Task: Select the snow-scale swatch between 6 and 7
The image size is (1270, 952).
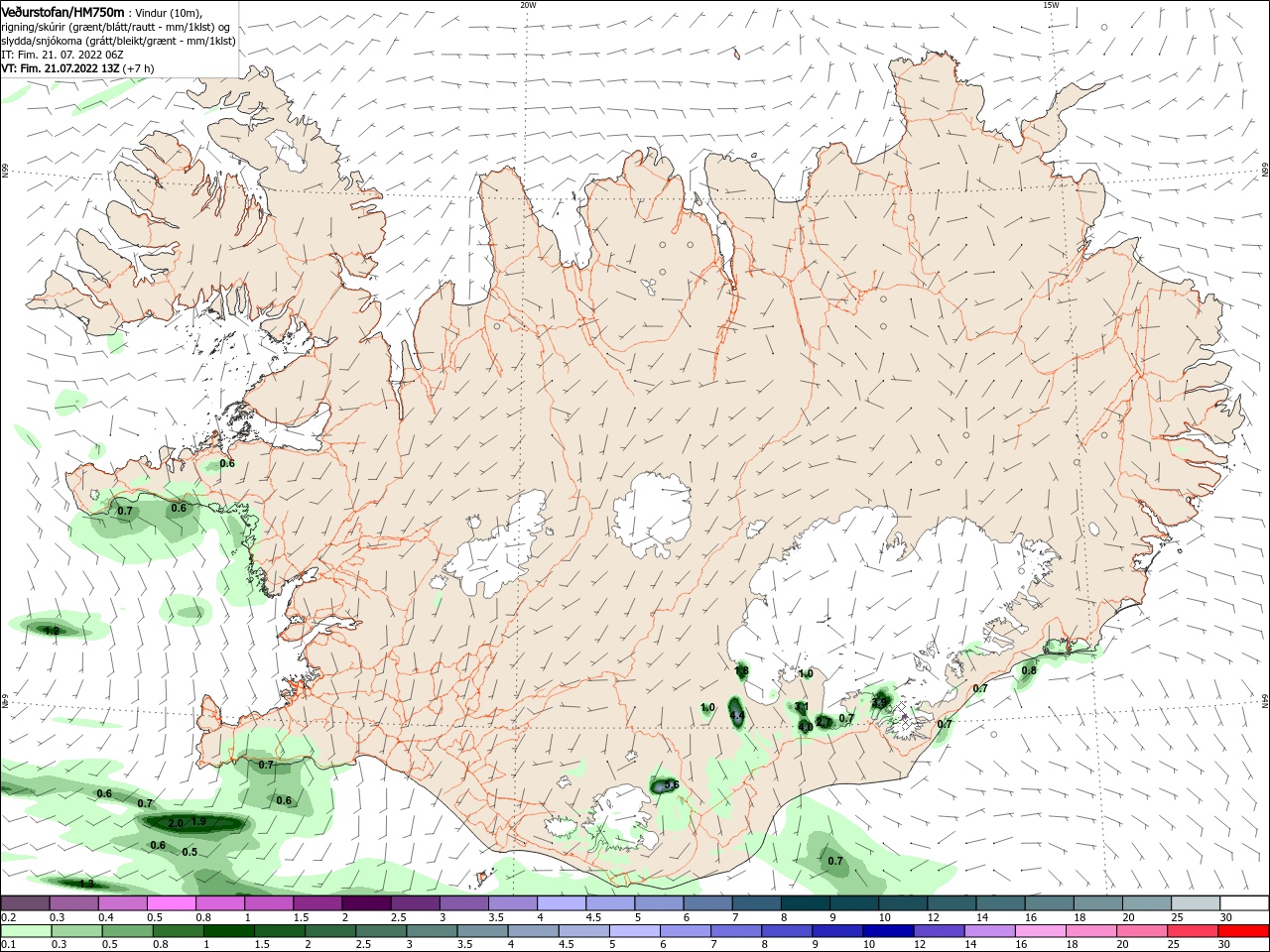Action: click(708, 903)
